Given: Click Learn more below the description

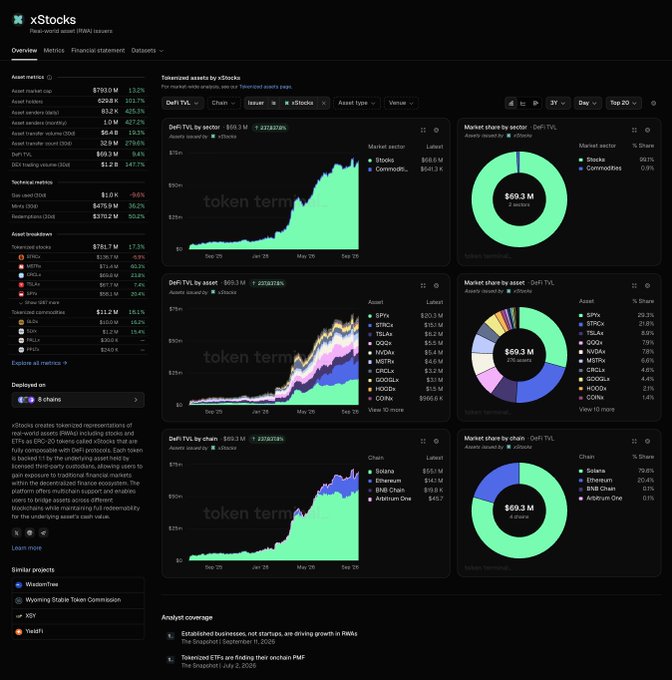Looking at the screenshot, I should 26,548.
